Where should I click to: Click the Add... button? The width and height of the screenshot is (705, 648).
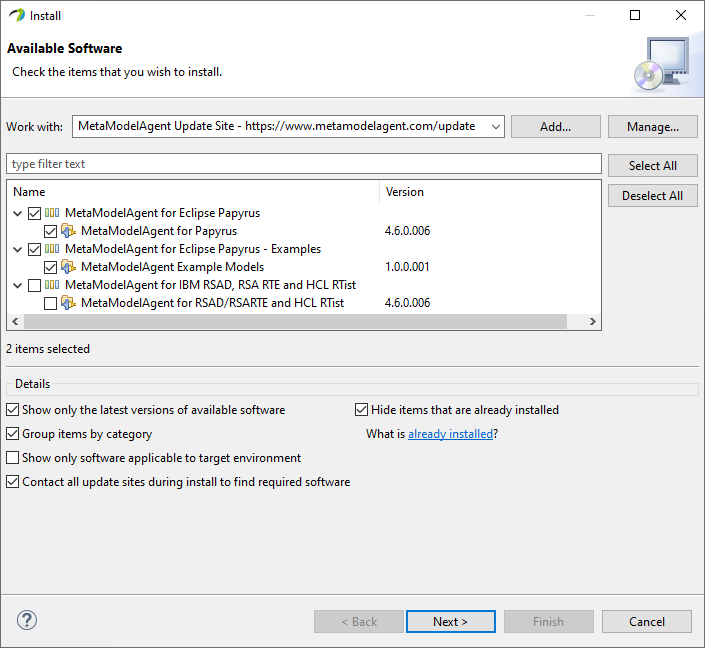click(556, 127)
